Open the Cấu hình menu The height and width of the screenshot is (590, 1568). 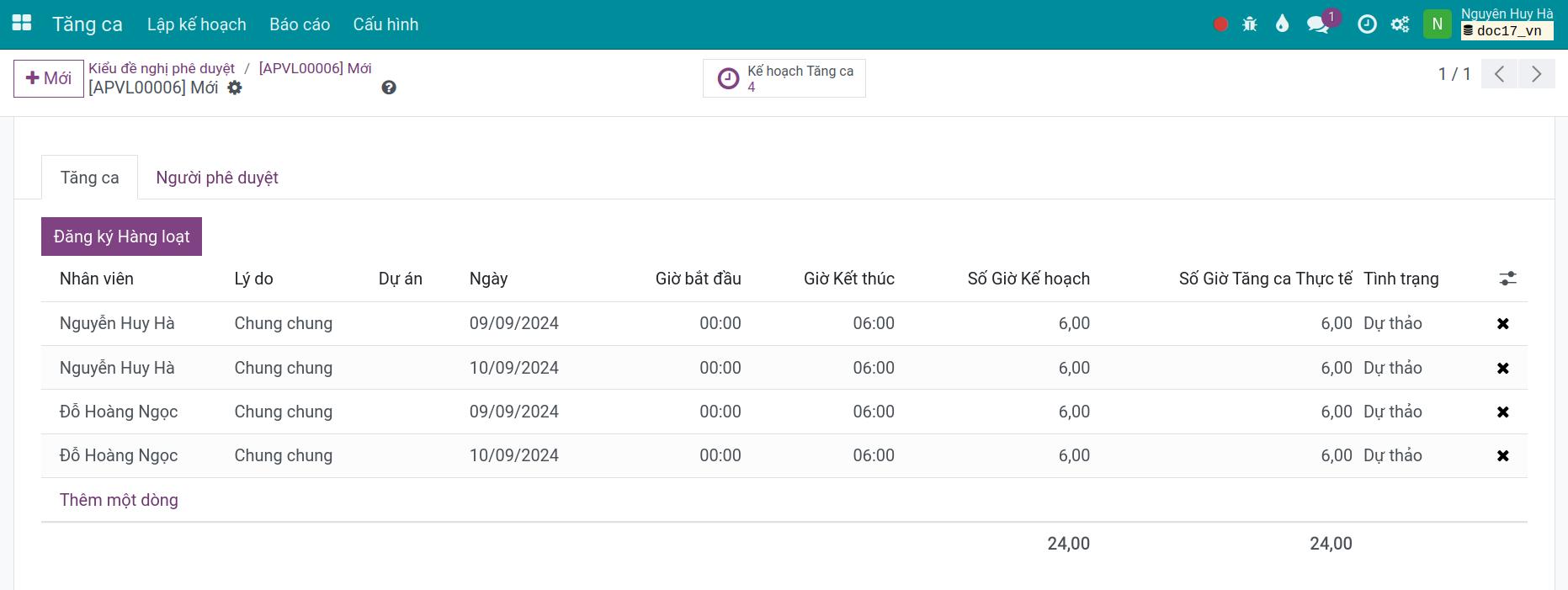(385, 24)
